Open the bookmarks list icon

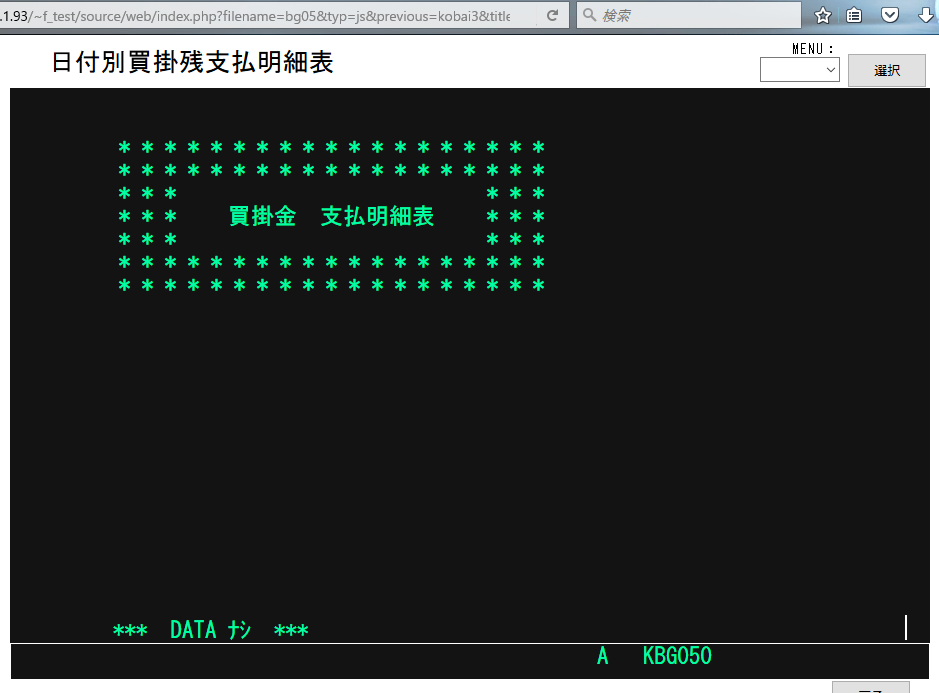coord(854,16)
